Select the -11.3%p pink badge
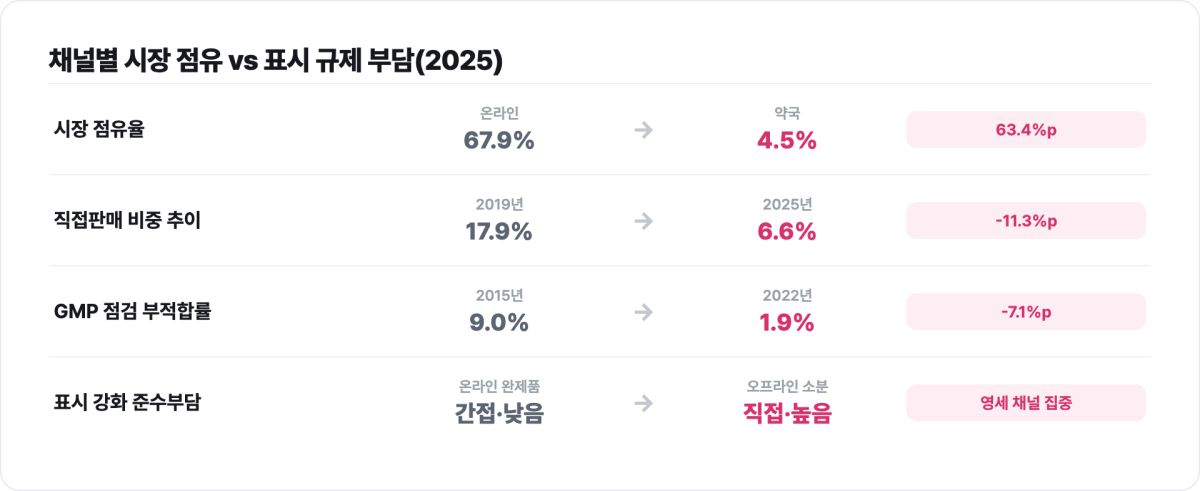Viewport: 1200px width, 491px height. [1026, 221]
